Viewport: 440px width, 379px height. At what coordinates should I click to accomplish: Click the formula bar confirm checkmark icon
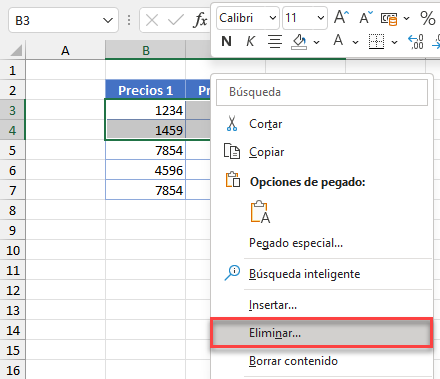pyautogui.click(x=176, y=20)
